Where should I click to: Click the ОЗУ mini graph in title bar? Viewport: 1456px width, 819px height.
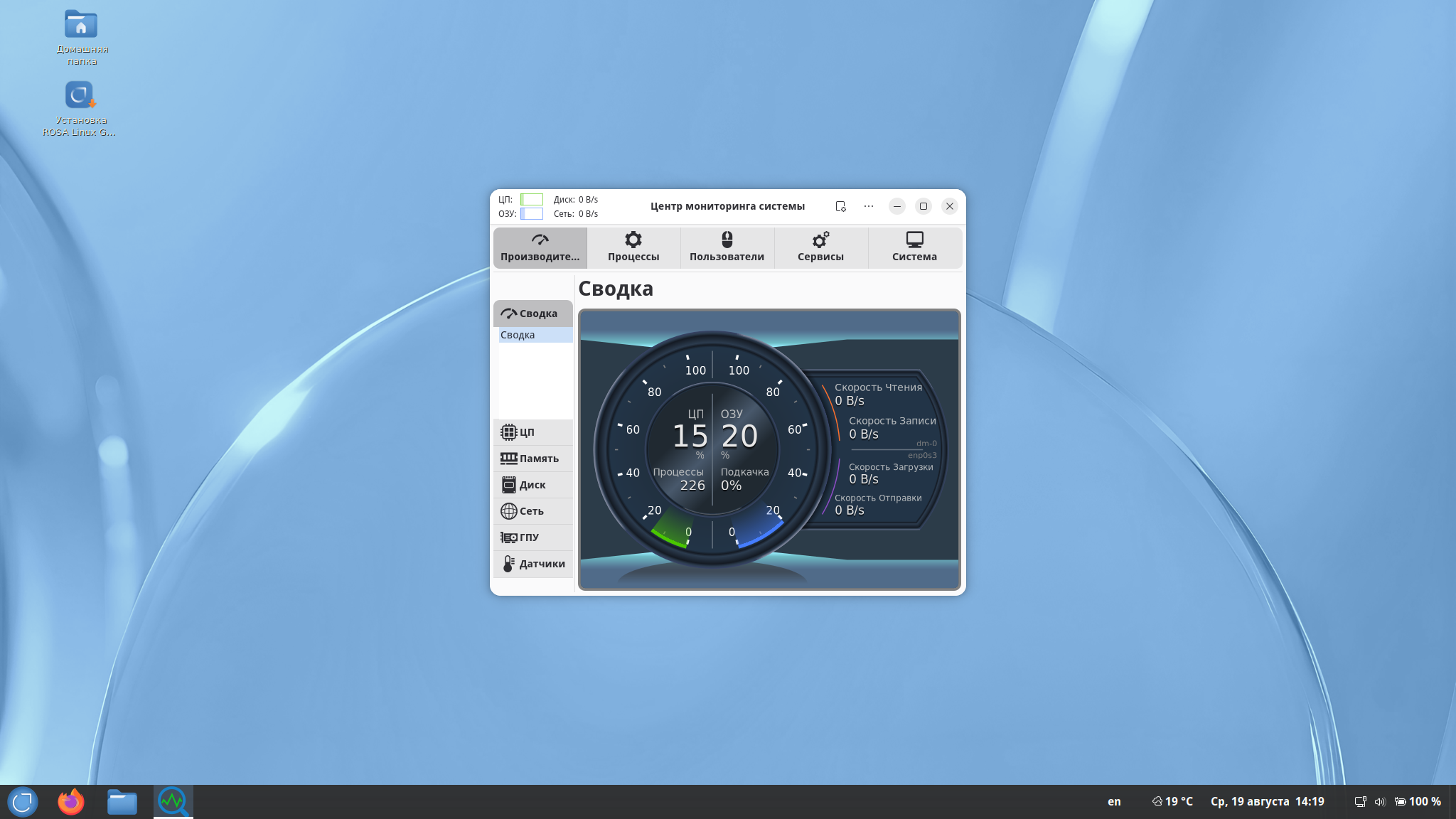click(532, 214)
